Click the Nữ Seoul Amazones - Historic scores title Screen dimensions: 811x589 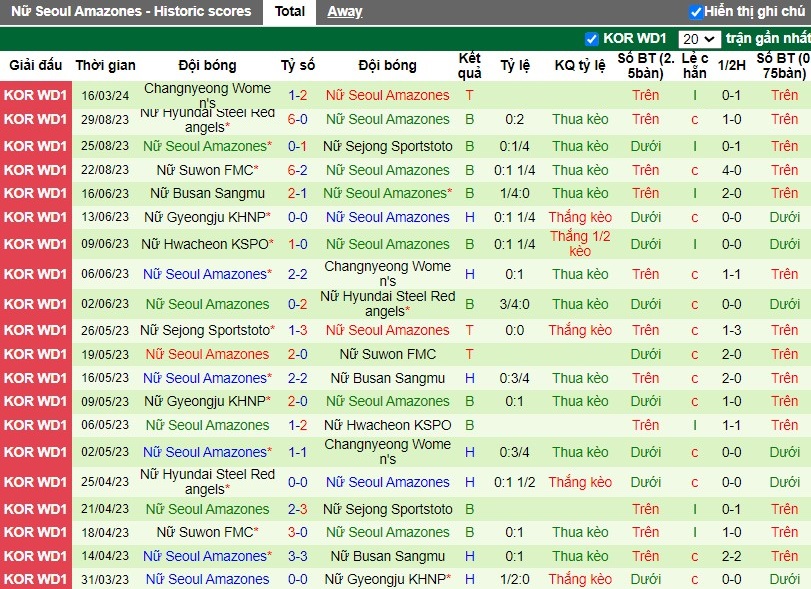[131, 11]
